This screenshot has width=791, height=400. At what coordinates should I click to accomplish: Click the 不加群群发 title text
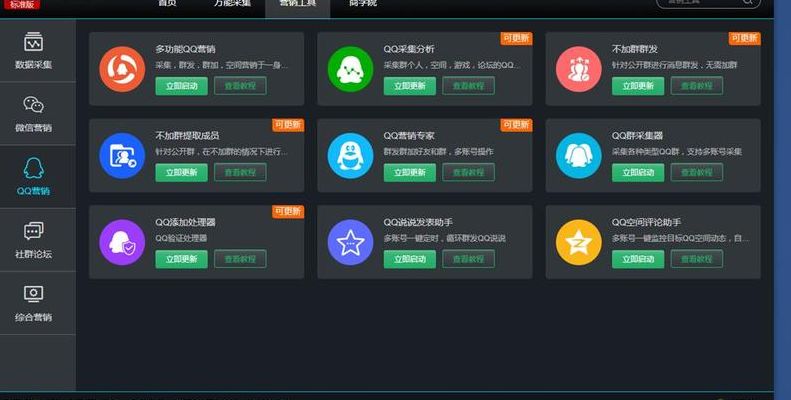coord(635,49)
